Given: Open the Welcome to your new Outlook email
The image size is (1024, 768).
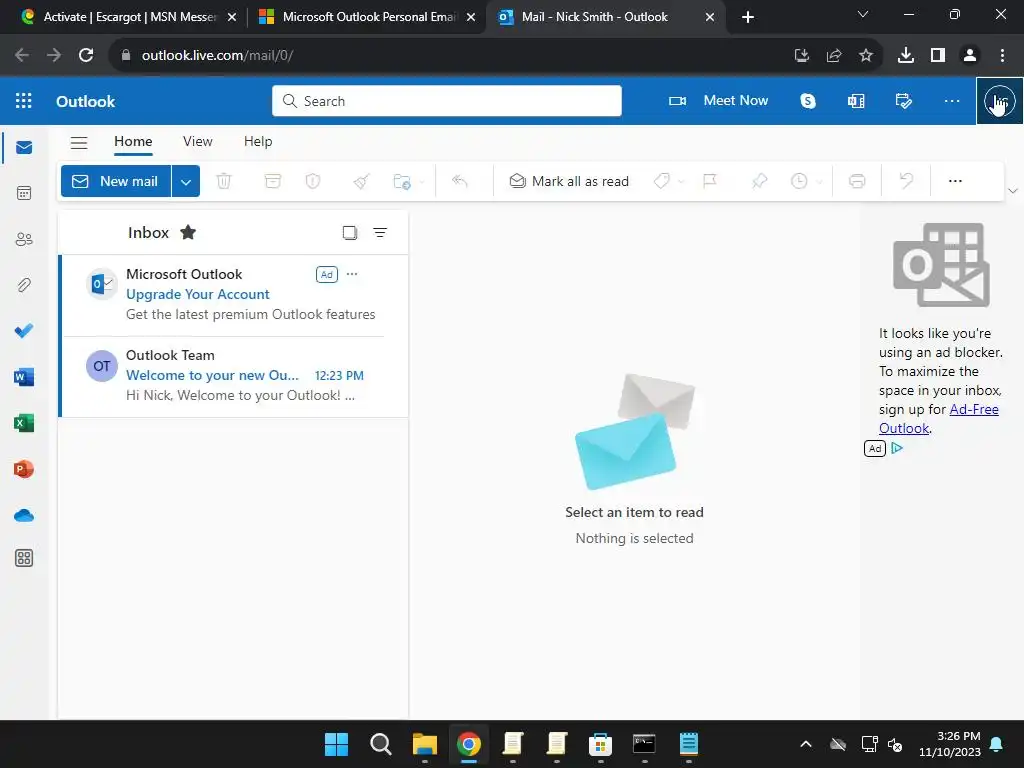Looking at the screenshot, I should [233, 376].
